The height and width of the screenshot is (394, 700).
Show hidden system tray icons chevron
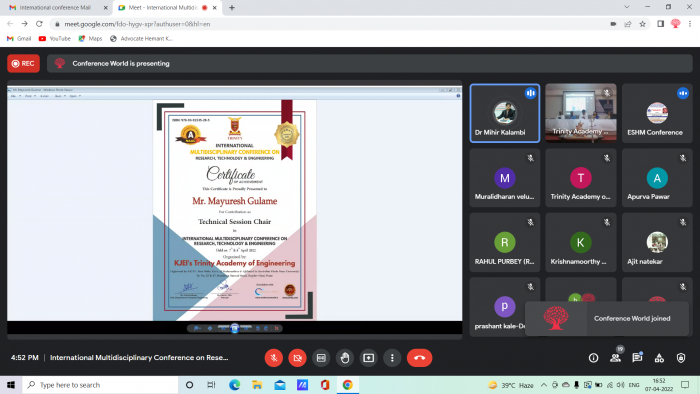point(543,385)
